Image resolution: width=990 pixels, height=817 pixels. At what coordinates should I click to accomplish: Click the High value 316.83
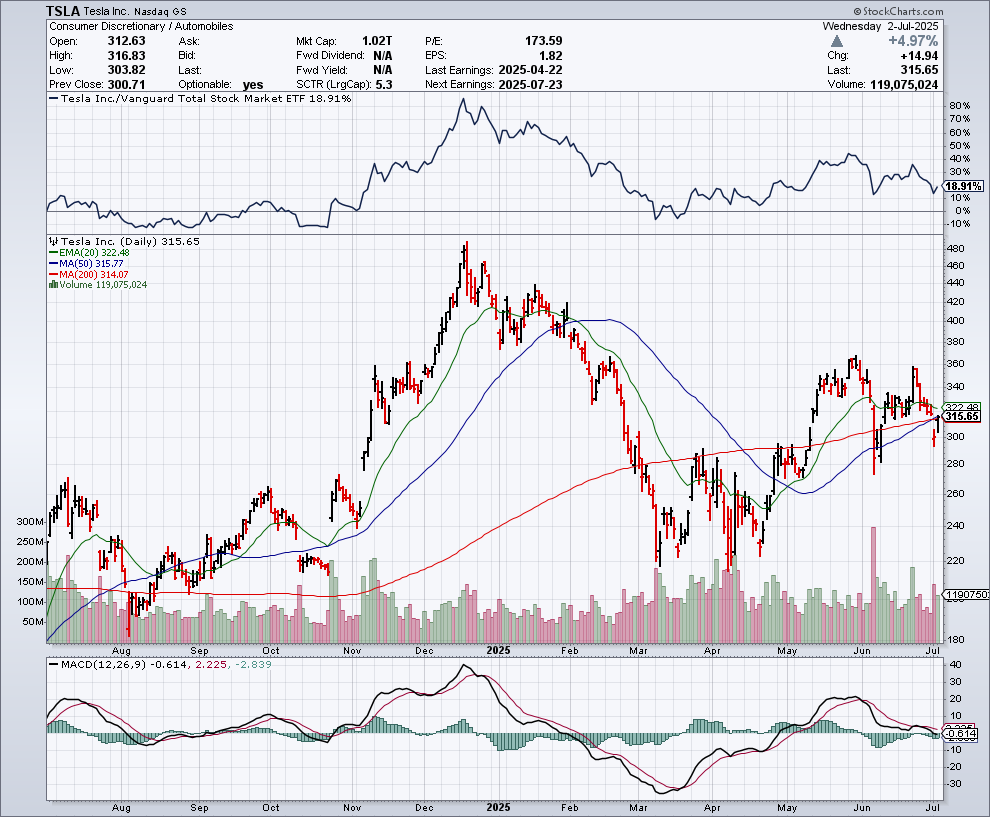point(126,56)
